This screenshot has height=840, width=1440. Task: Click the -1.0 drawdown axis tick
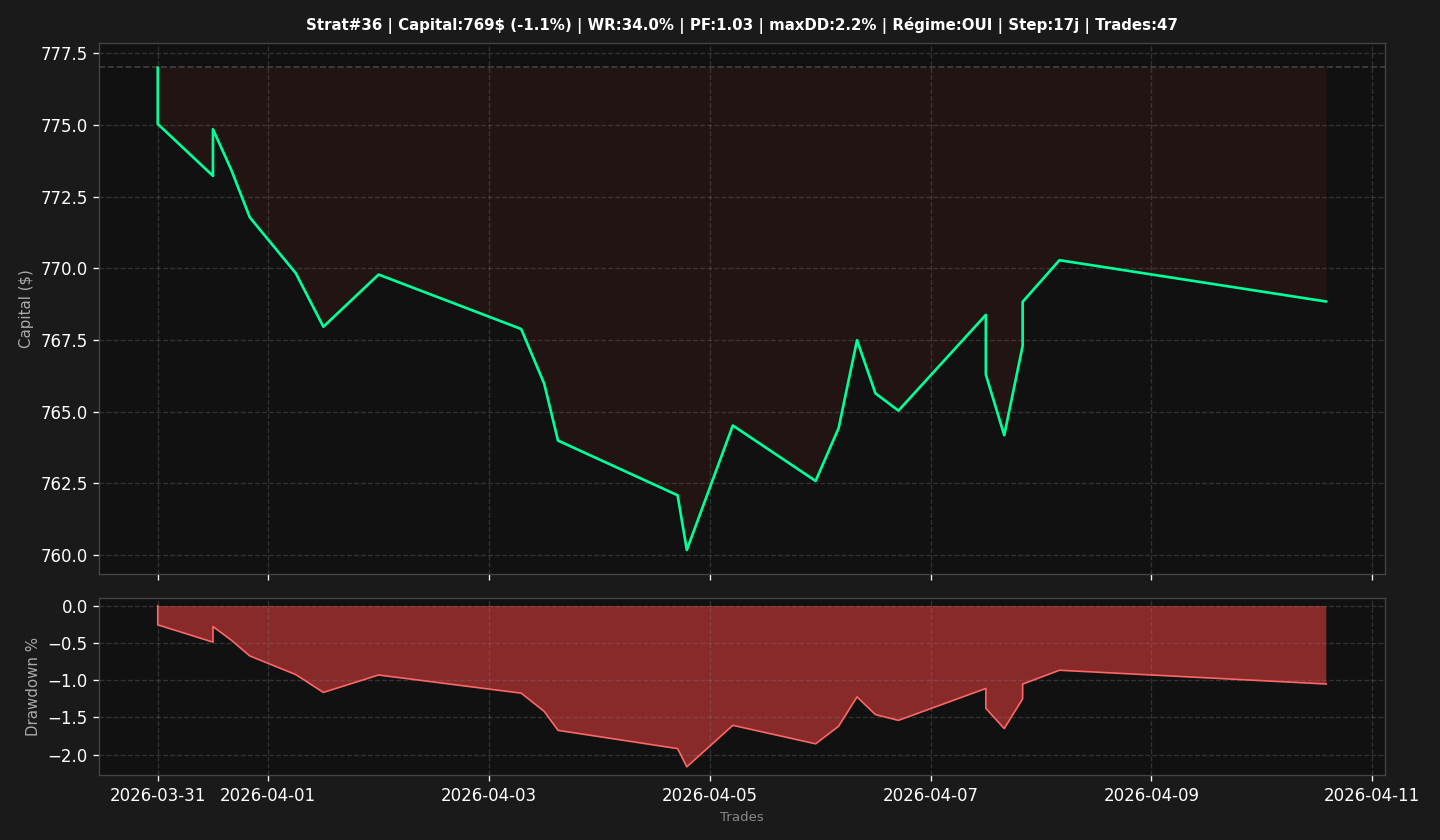66,681
